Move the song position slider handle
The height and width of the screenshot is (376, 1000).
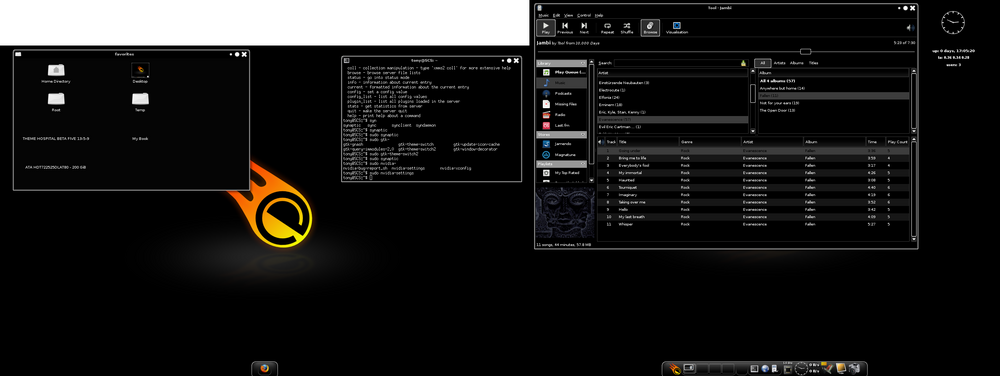tap(805, 51)
